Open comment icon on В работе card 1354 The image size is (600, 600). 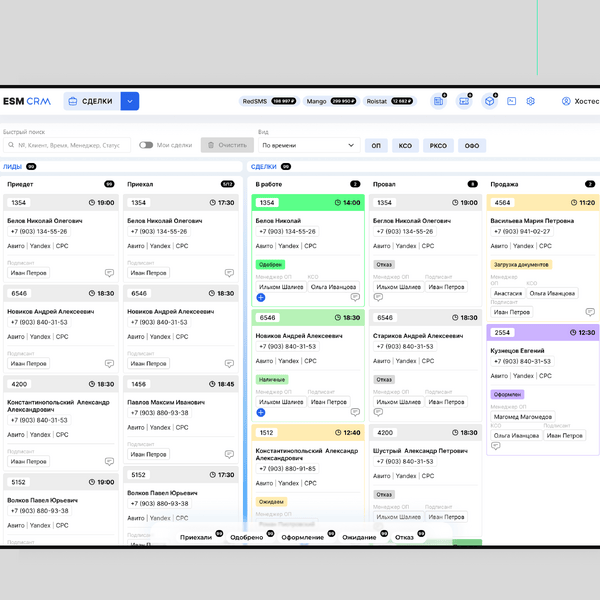pyautogui.click(x=355, y=297)
